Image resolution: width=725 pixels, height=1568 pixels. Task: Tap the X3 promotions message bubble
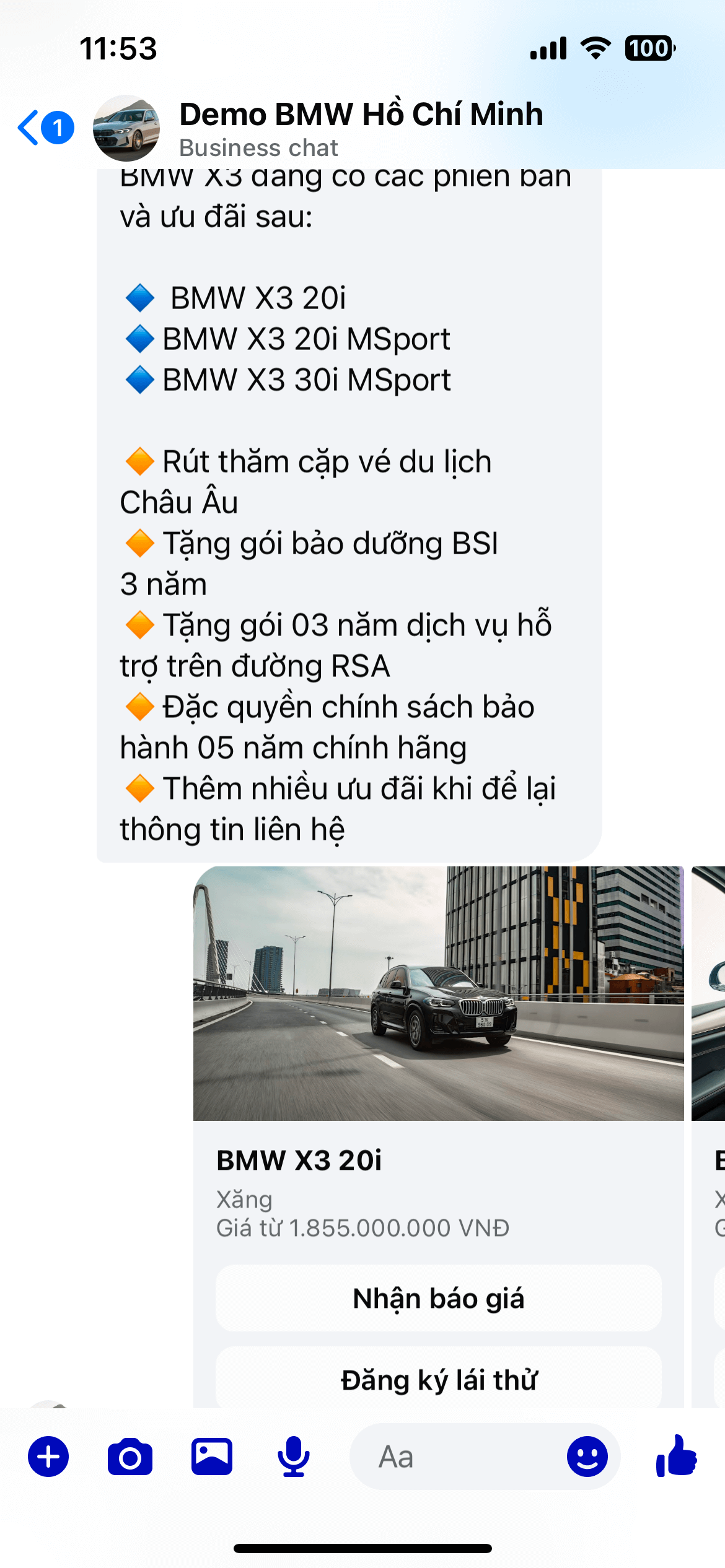[x=349, y=515]
